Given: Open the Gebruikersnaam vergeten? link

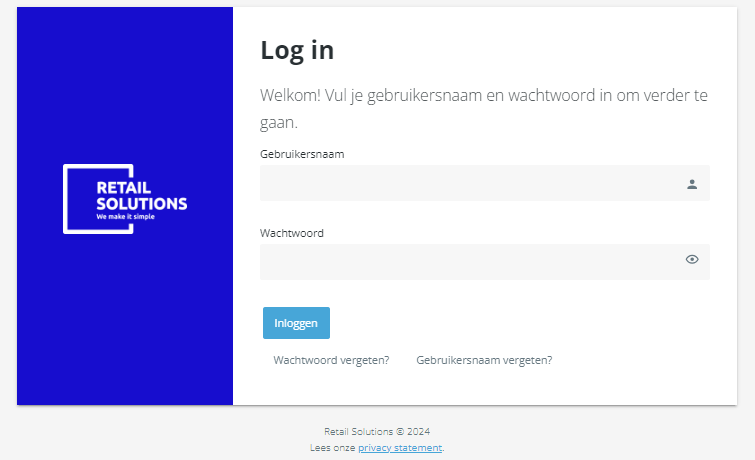Looking at the screenshot, I should click(484, 360).
